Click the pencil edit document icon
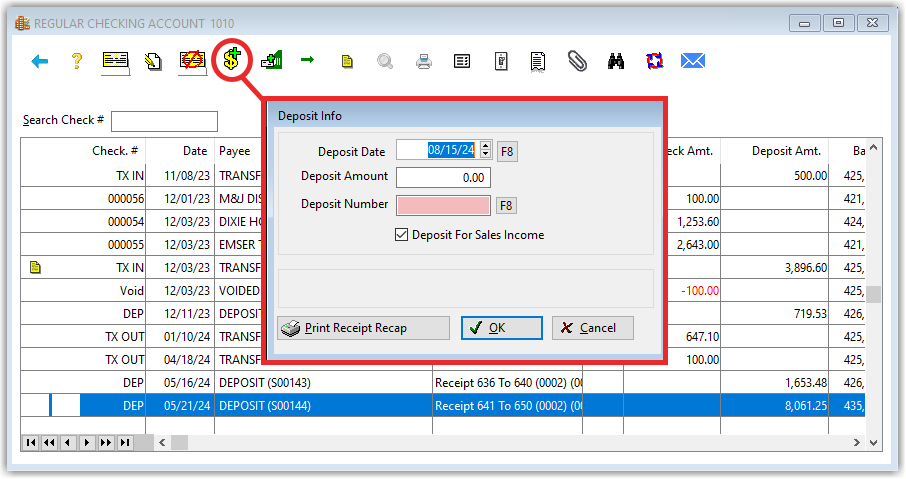 point(153,61)
